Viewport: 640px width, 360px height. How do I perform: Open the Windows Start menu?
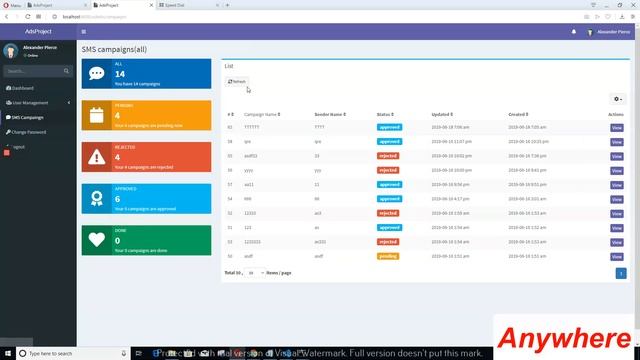8,353
